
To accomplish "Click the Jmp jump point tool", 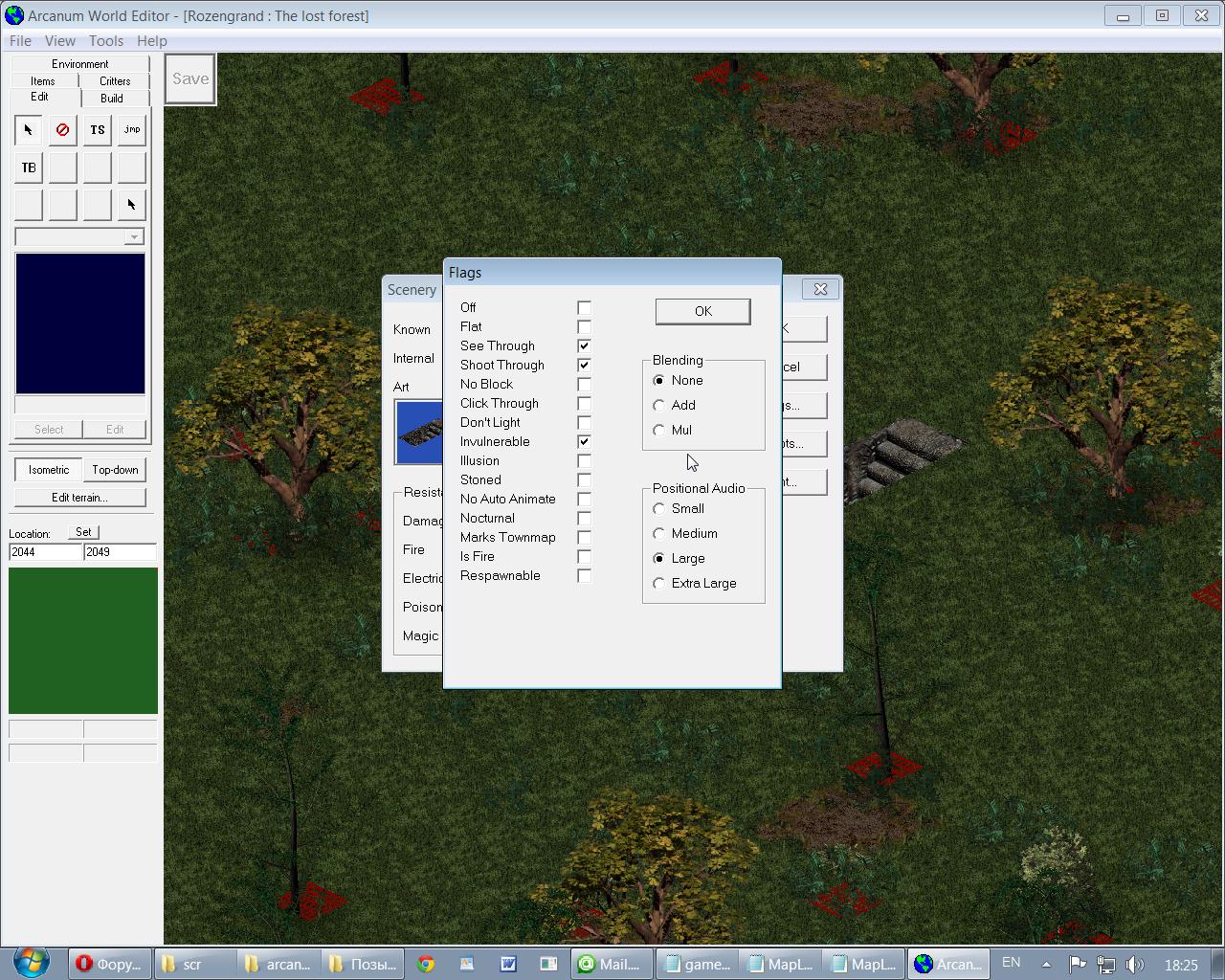I will pyautogui.click(x=131, y=130).
